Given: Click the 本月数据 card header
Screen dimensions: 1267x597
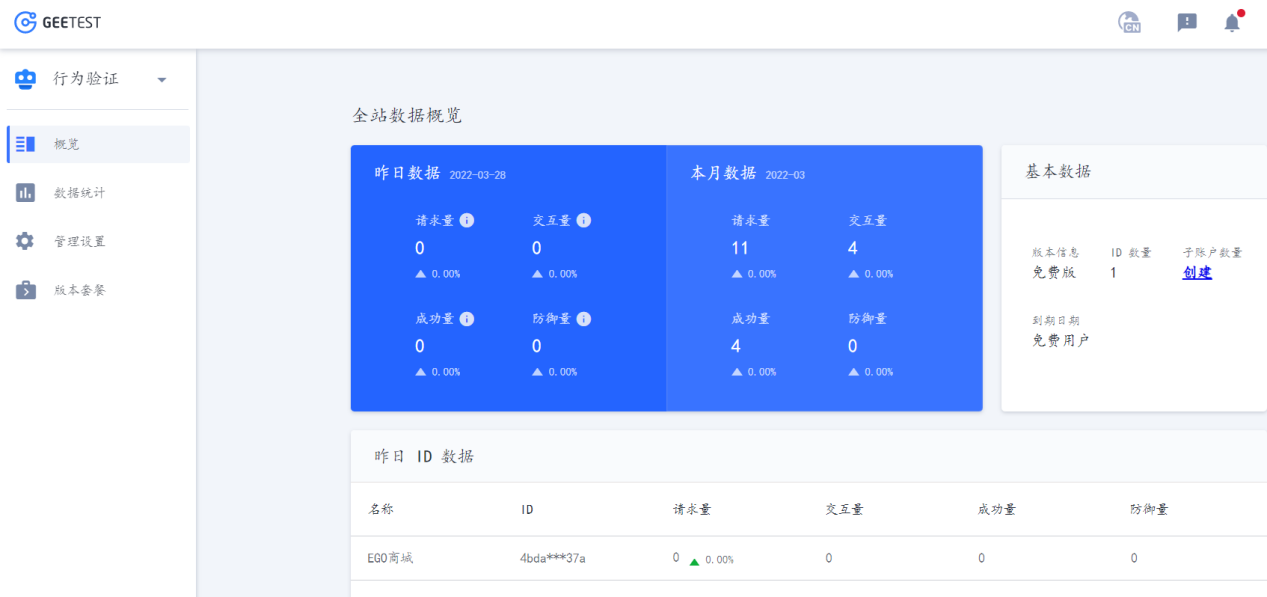Looking at the screenshot, I should pos(724,173).
